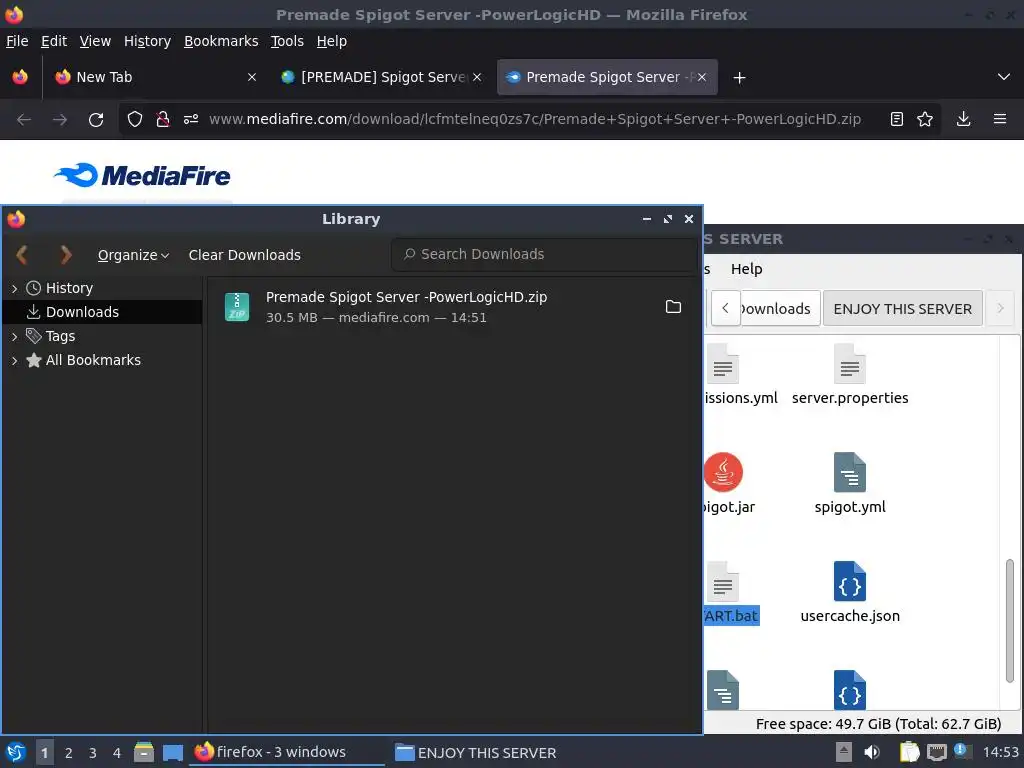Switch to the New Tab tab
This screenshot has width=1024, height=768.
pos(154,77)
